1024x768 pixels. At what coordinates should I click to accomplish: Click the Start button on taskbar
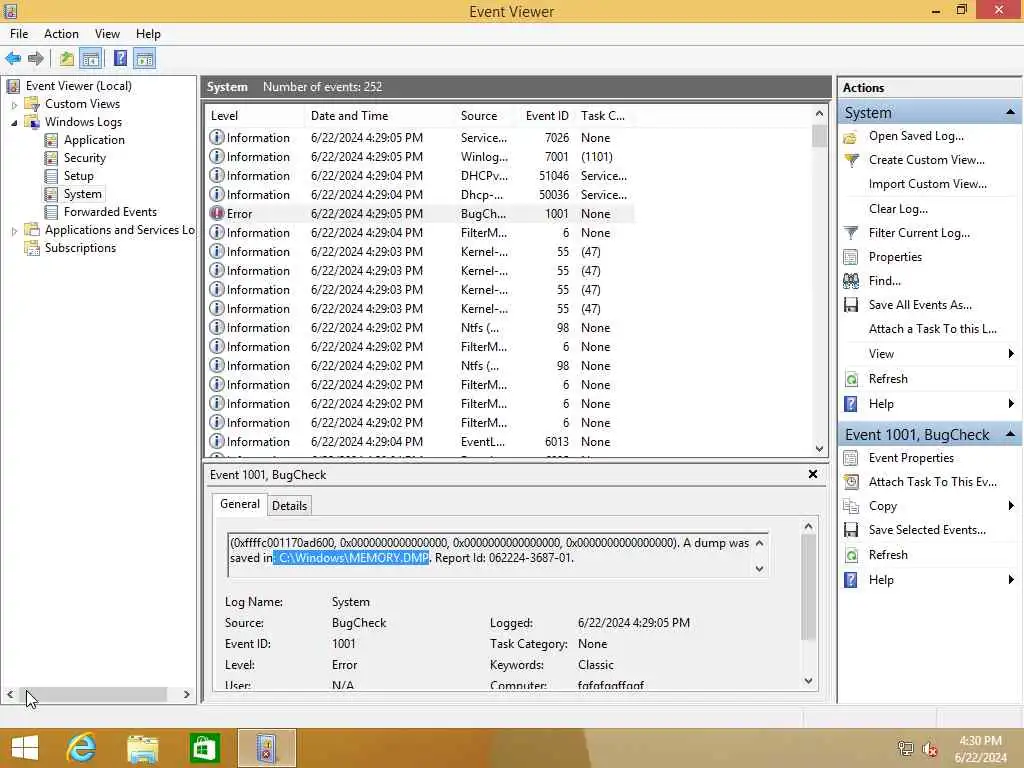[25, 748]
